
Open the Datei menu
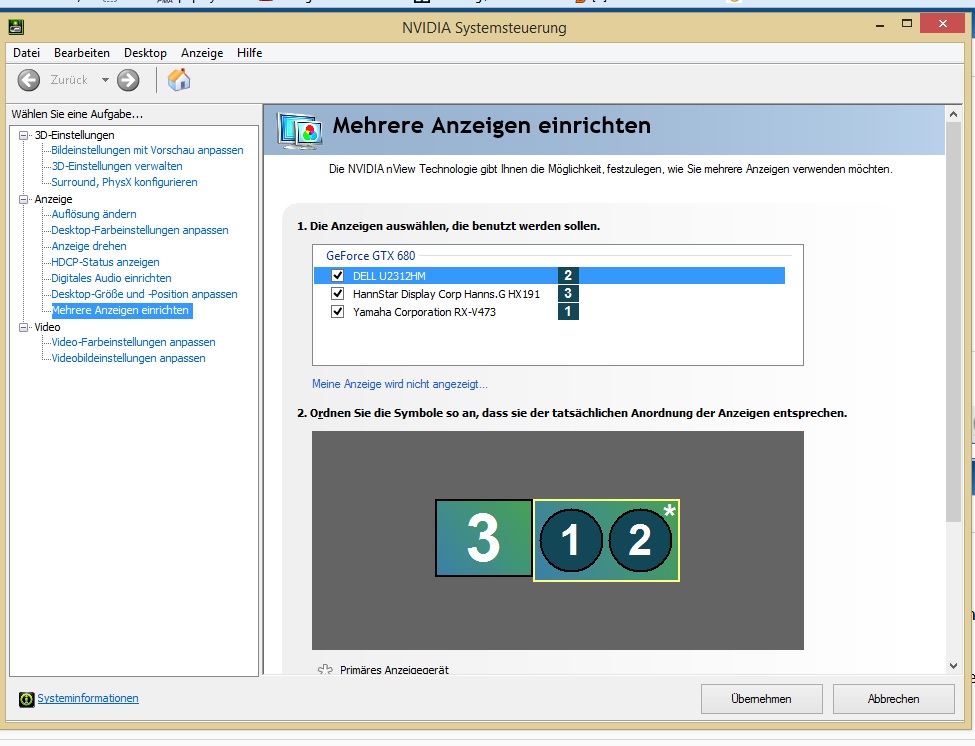pyautogui.click(x=26, y=53)
